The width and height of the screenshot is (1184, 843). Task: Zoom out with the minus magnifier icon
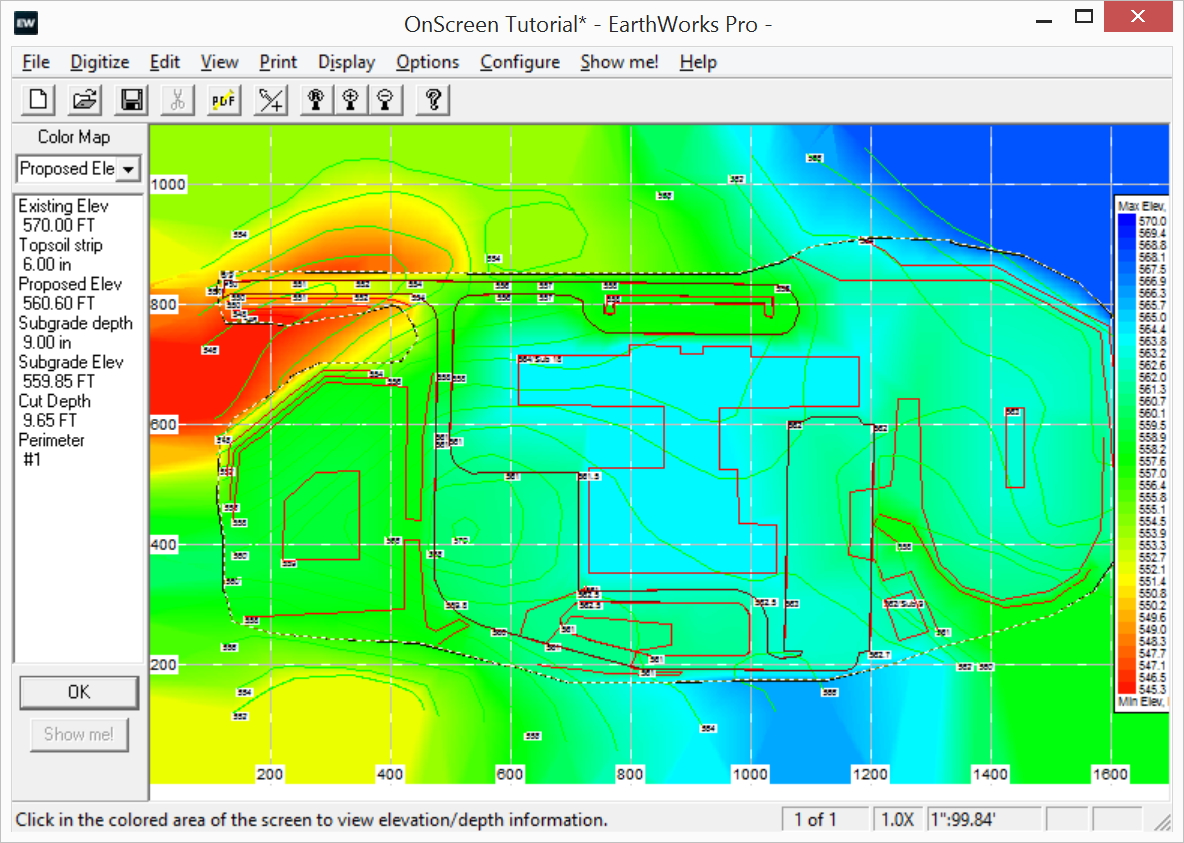tap(386, 100)
